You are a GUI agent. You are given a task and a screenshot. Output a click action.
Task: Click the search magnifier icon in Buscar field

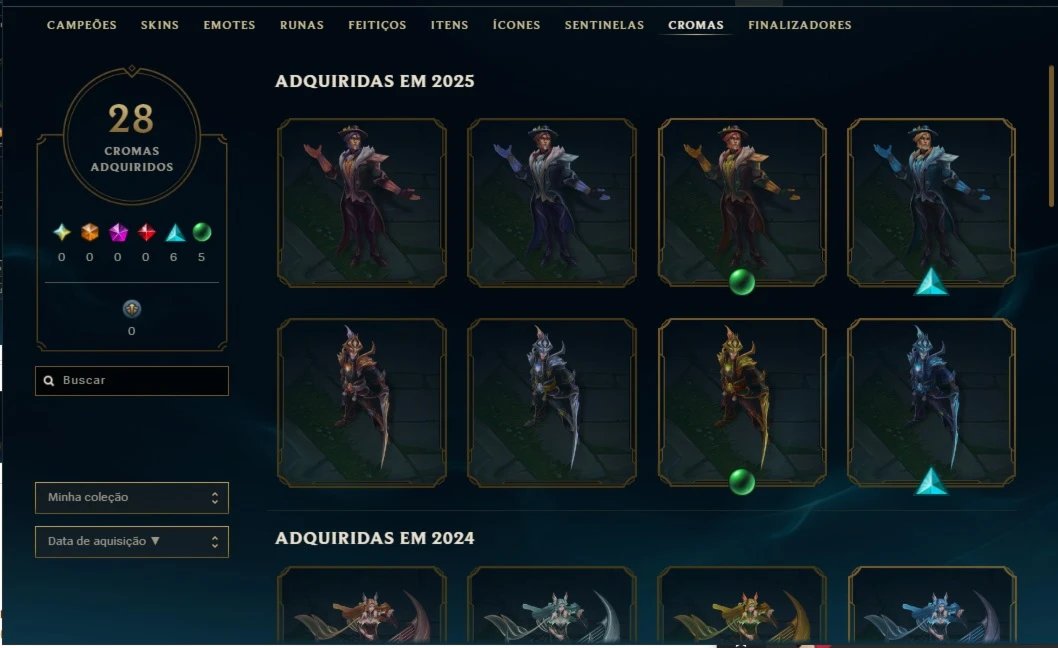pyautogui.click(x=49, y=381)
